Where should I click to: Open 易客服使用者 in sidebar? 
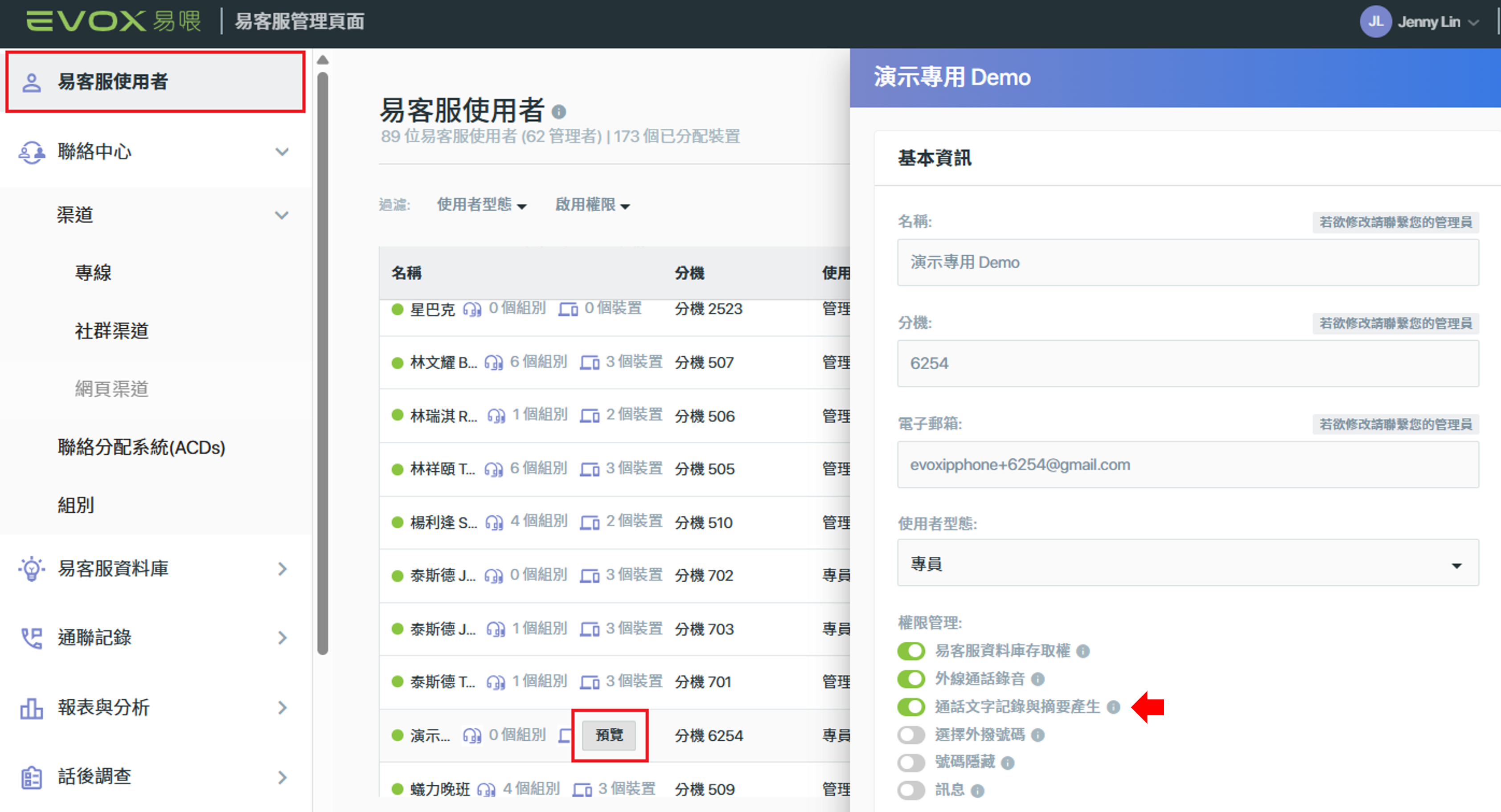(x=155, y=82)
